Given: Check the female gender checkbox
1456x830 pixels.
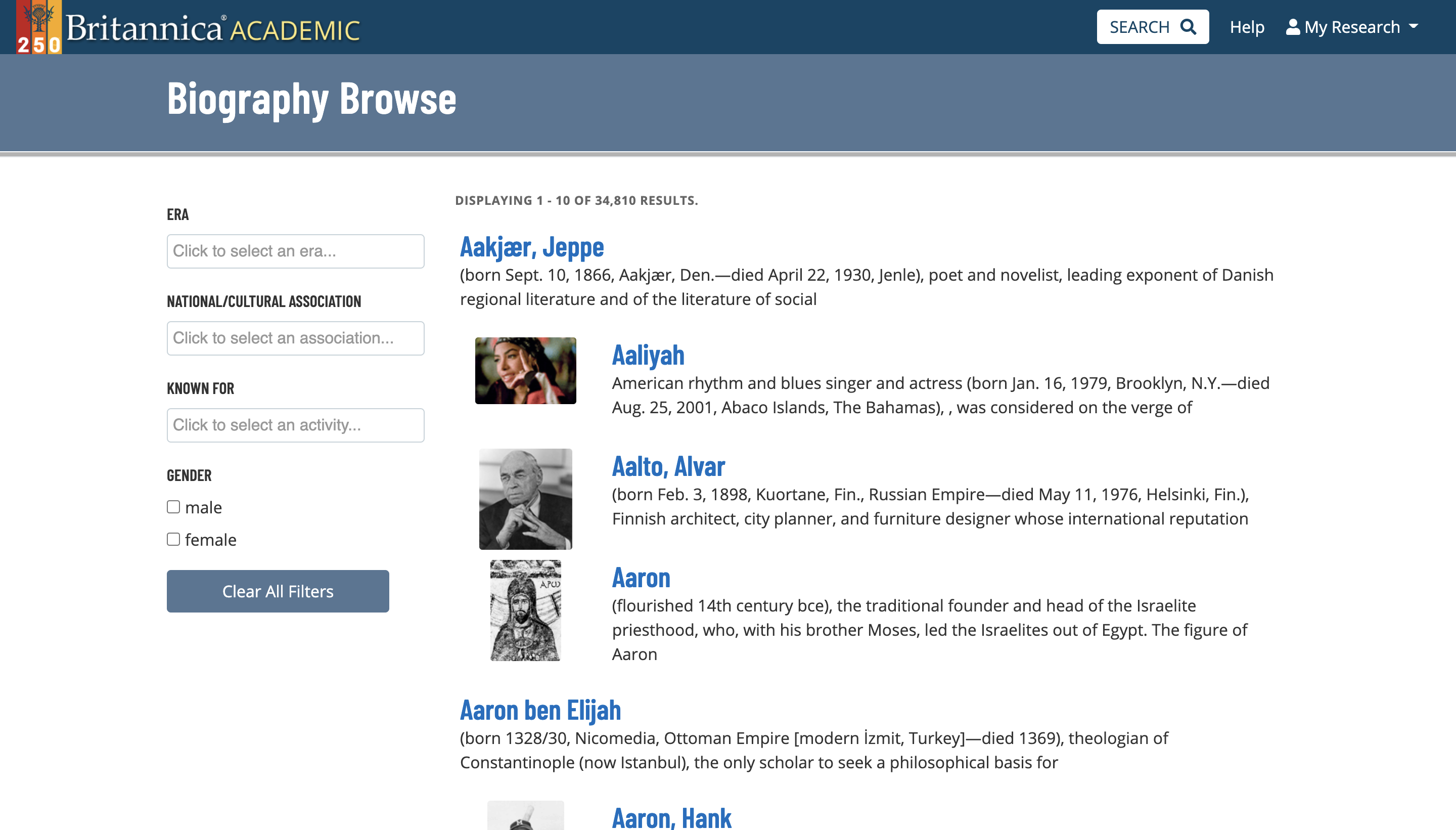Looking at the screenshot, I should coord(173,539).
